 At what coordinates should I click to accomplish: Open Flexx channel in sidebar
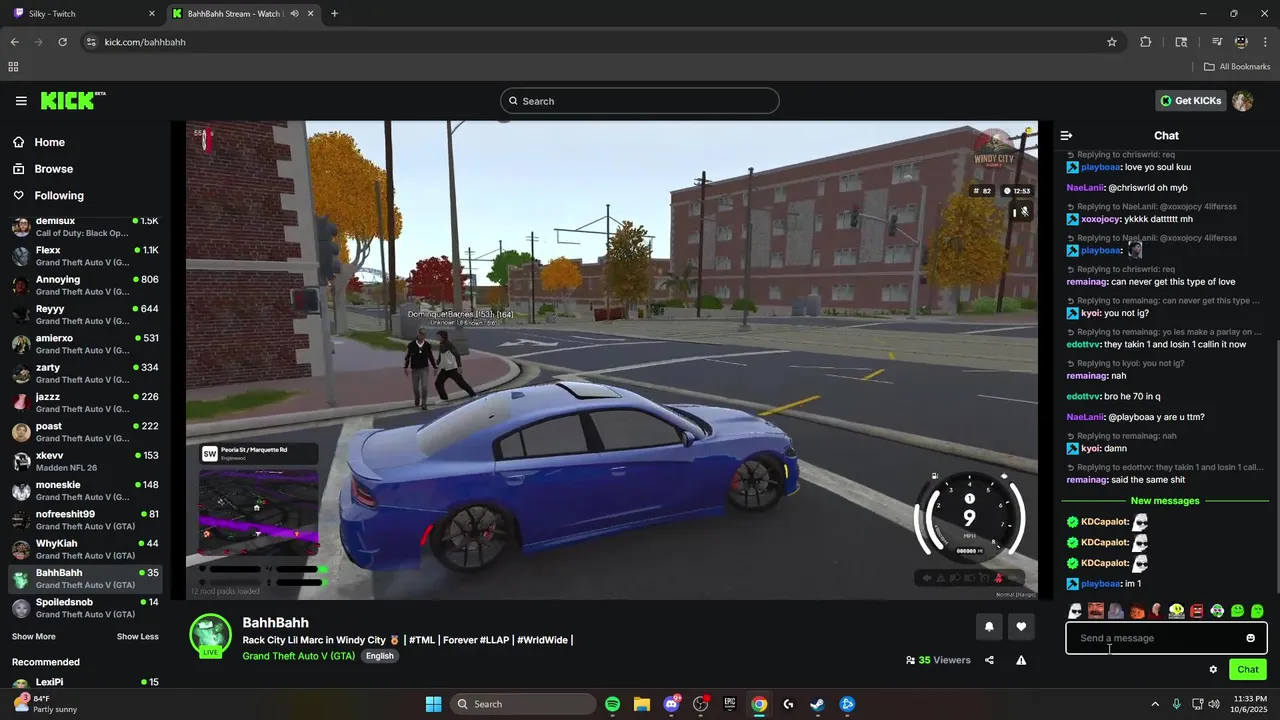pyautogui.click(x=84, y=256)
